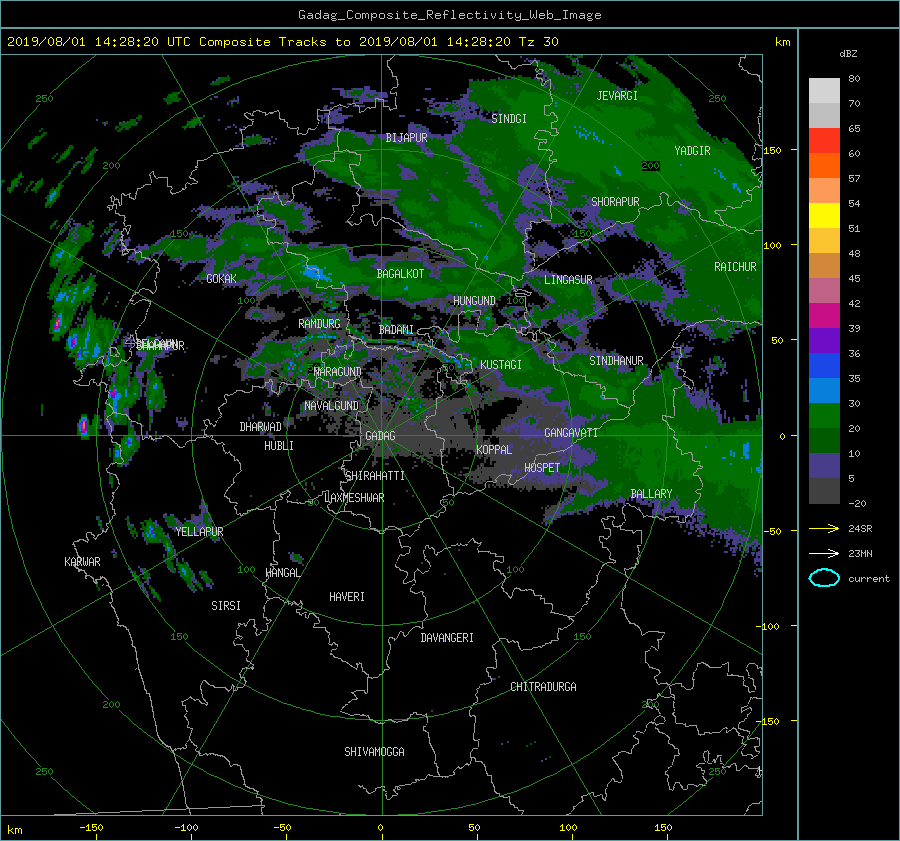Click the 80 dBZ light grey swatch
This screenshot has height=841, width=900.
(x=824, y=91)
